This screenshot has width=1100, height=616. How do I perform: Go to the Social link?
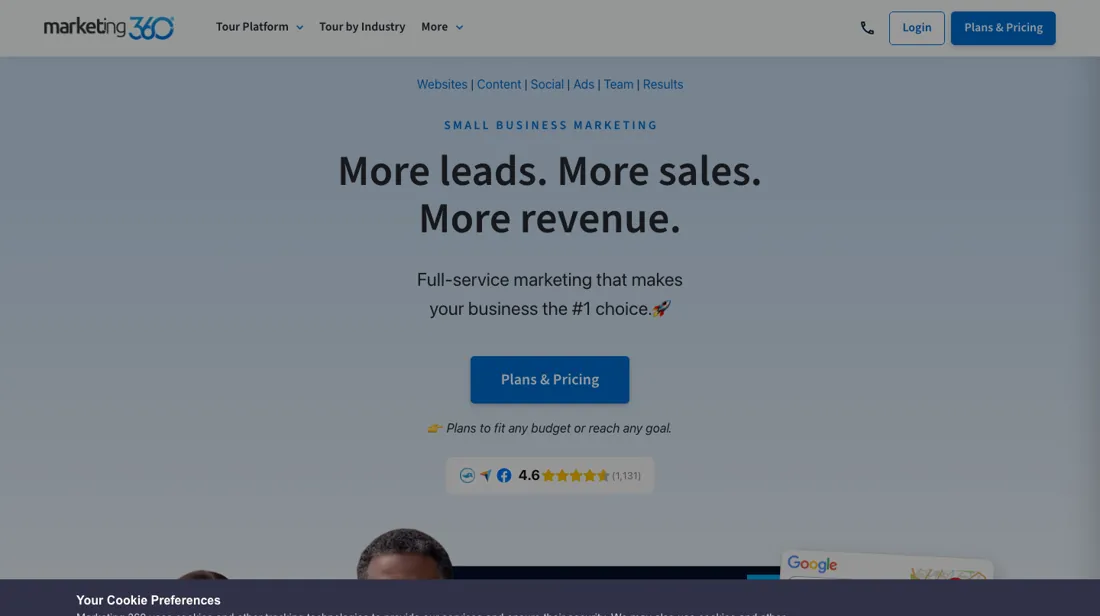(x=546, y=84)
